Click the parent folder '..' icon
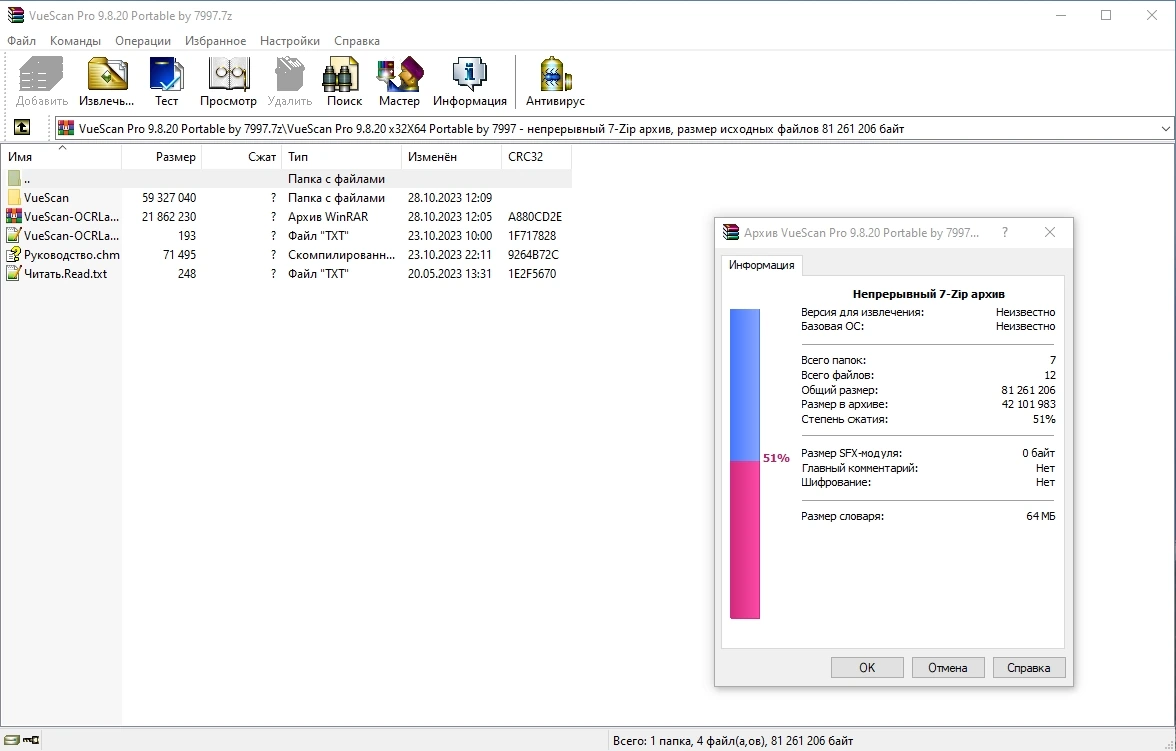The image size is (1176, 751). click(x=14, y=179)
